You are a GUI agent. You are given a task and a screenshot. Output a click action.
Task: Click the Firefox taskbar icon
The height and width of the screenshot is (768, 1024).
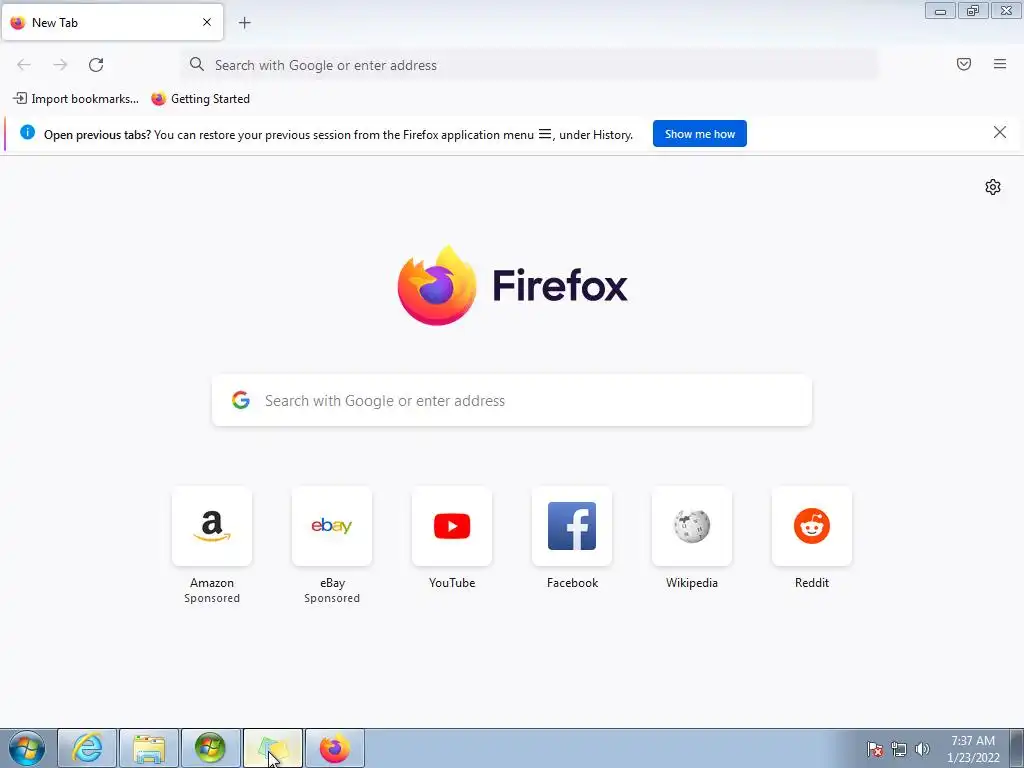click(334, 748)
